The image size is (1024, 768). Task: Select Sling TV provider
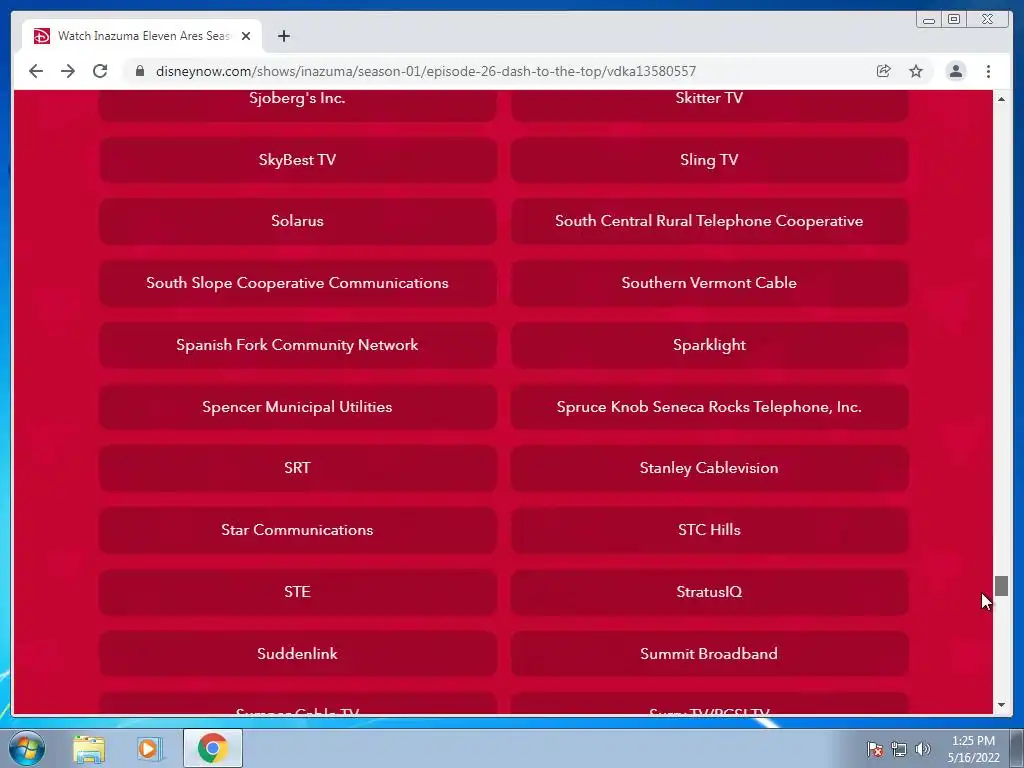pos(709,160)
